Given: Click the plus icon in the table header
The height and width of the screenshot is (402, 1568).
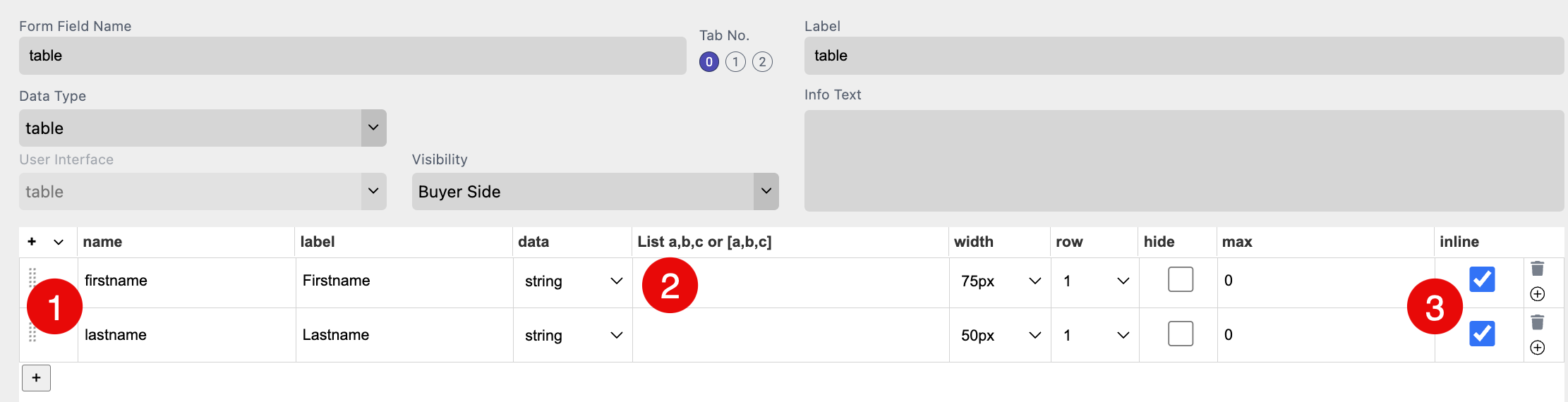Looking at the screenshot, I should click(x=32, y=242).
